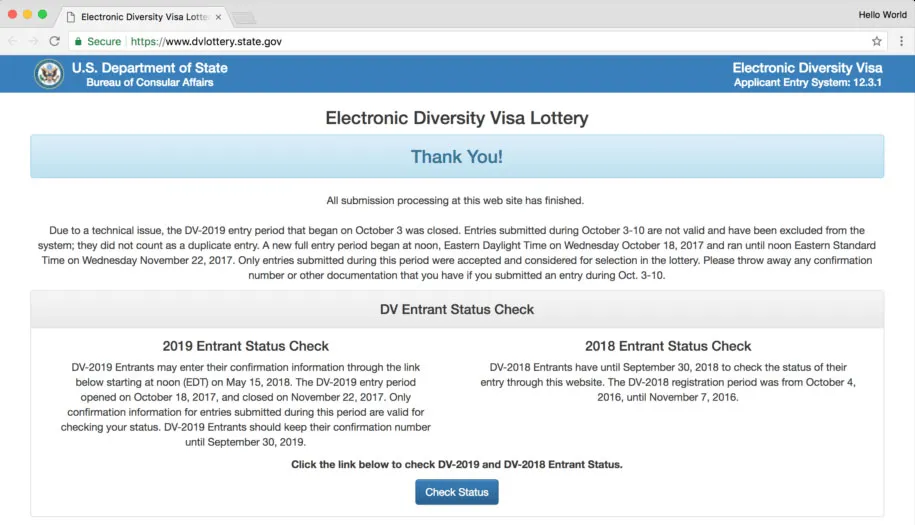Click the browser back arrow
The width and height of the screenshot is (915, 525).
click(13, 41)
